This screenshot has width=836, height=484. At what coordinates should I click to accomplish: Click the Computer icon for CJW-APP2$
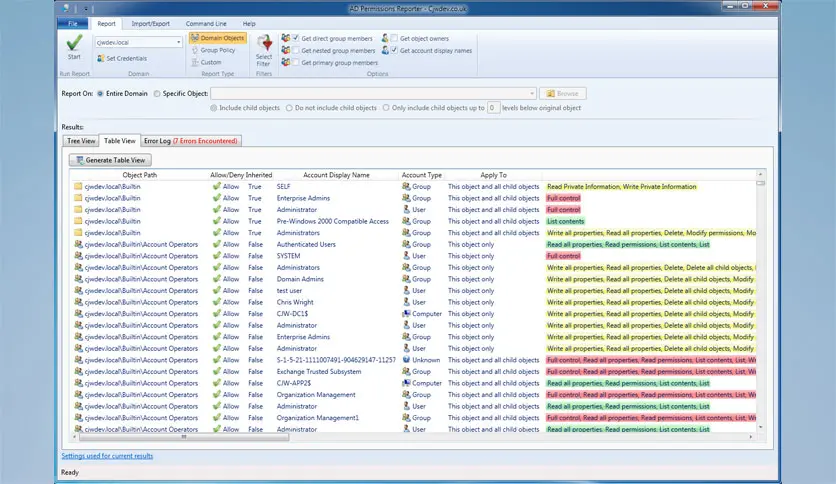[406, 383]
